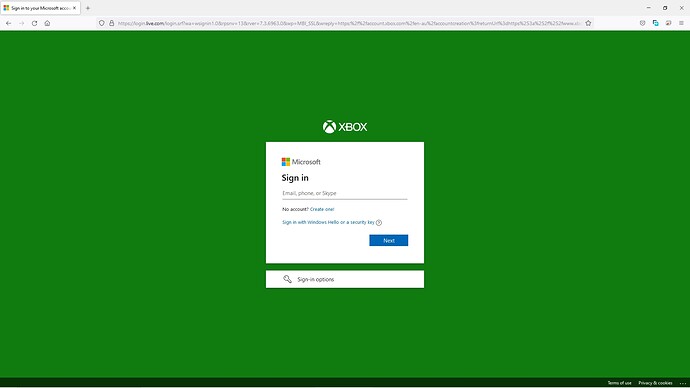This screenshot has height=388, width=690.
Task: Restore down the browser window
Action: (x=665, y=8)
